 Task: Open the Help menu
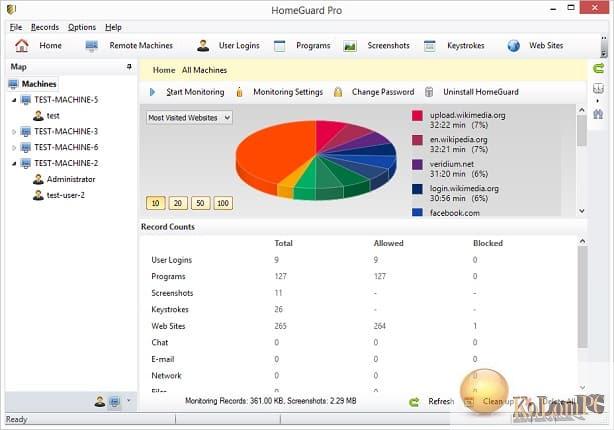113,27
